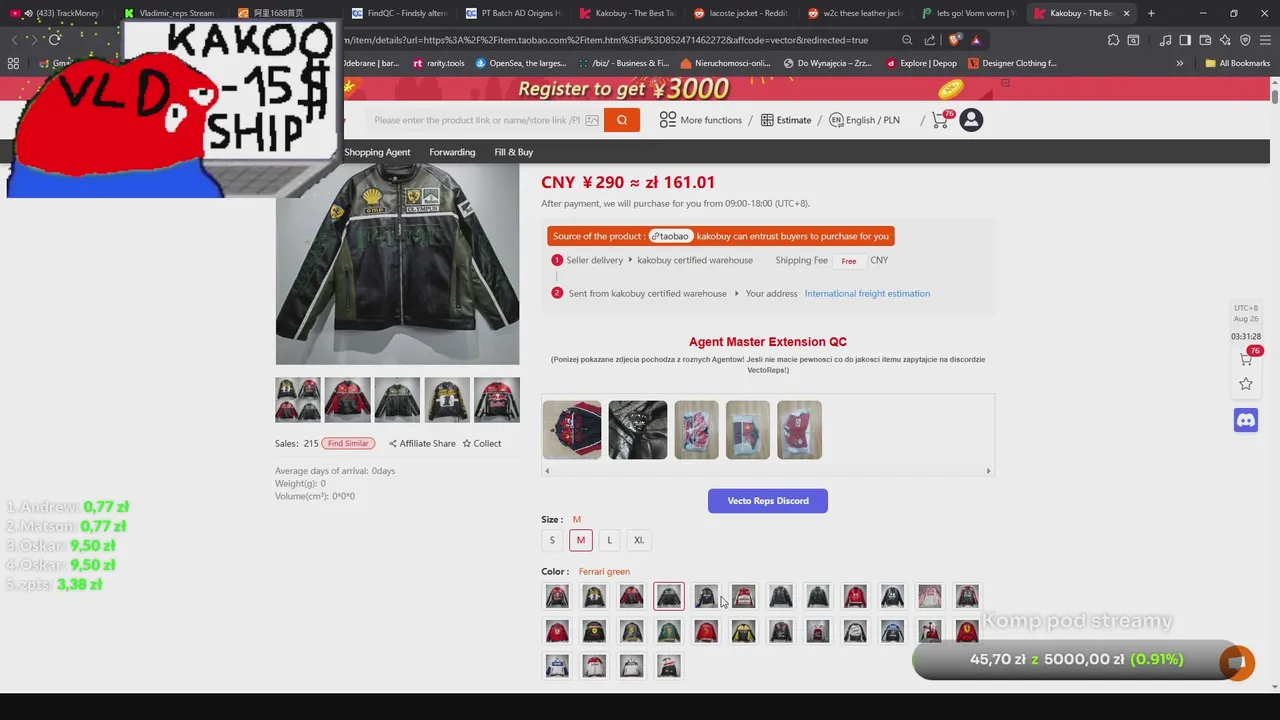Select the highlighted Ferrari green color variant
Image resolution: width=1280 pixels, height=720 pixels.
point(669,597)
